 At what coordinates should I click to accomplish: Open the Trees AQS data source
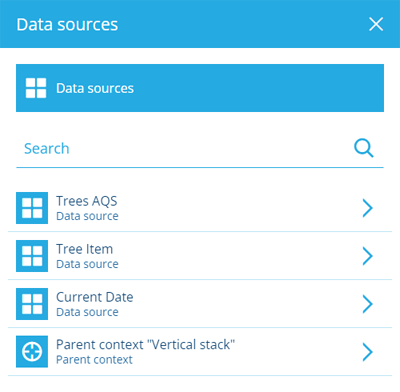coord(200,208)
